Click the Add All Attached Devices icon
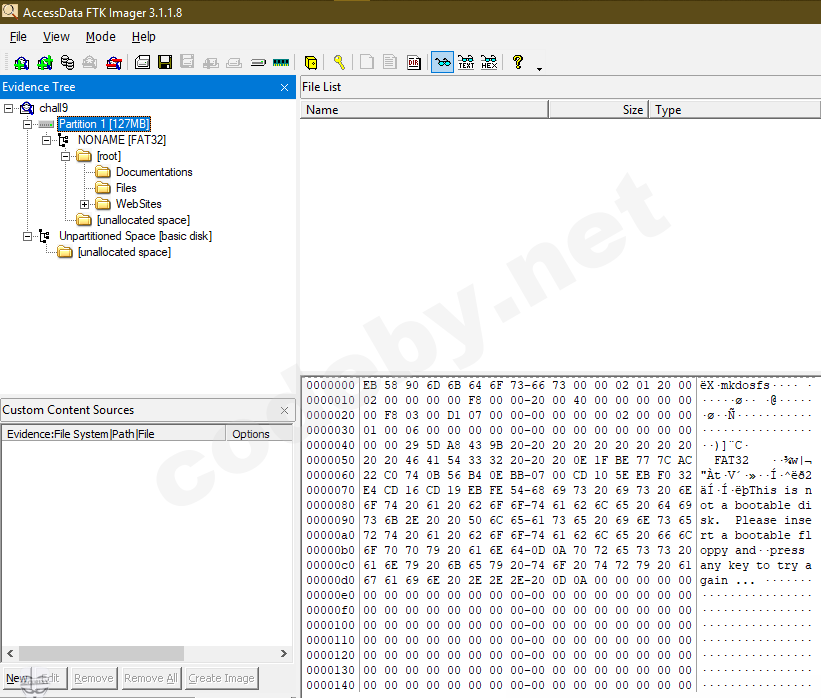Viewport: 821px width, 698px height. tap(44, 62)
